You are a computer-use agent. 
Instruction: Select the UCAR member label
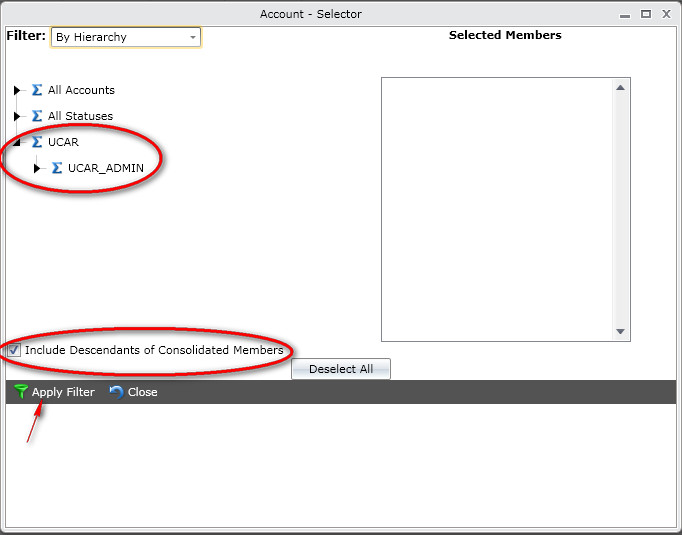point(64,142)
